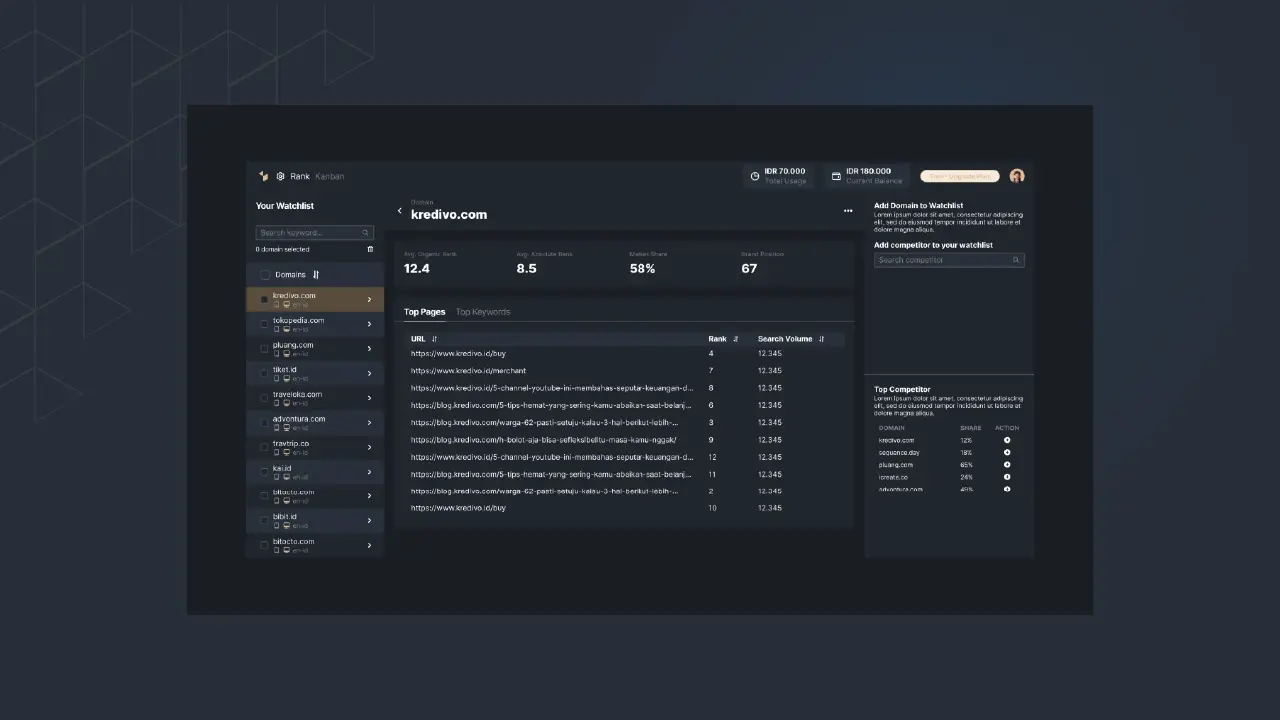Open the Kanban view in the header
Image resolution: width=1280 pixels, height=720 pixels.
[329, 176]
